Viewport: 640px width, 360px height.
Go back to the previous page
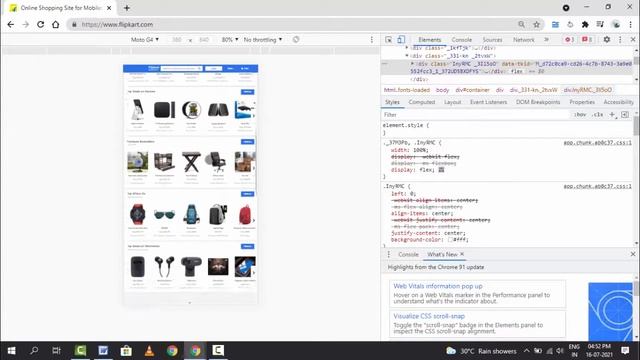(11, 24)
